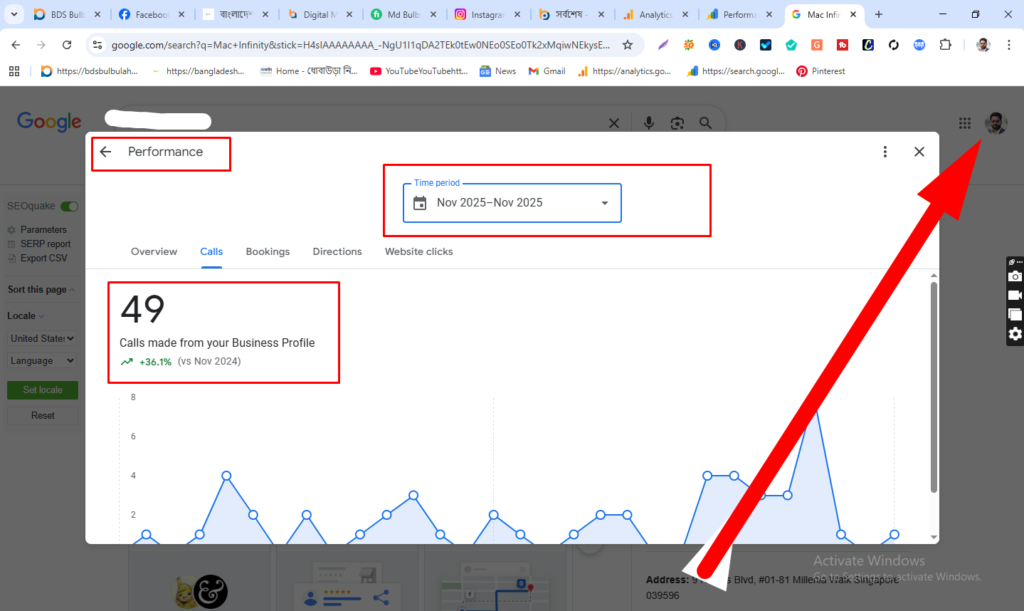Viewport: 1024px width, 611px height.
Task: Open Chrome extensions puzzle icon
Action: (x=943, y=45)
